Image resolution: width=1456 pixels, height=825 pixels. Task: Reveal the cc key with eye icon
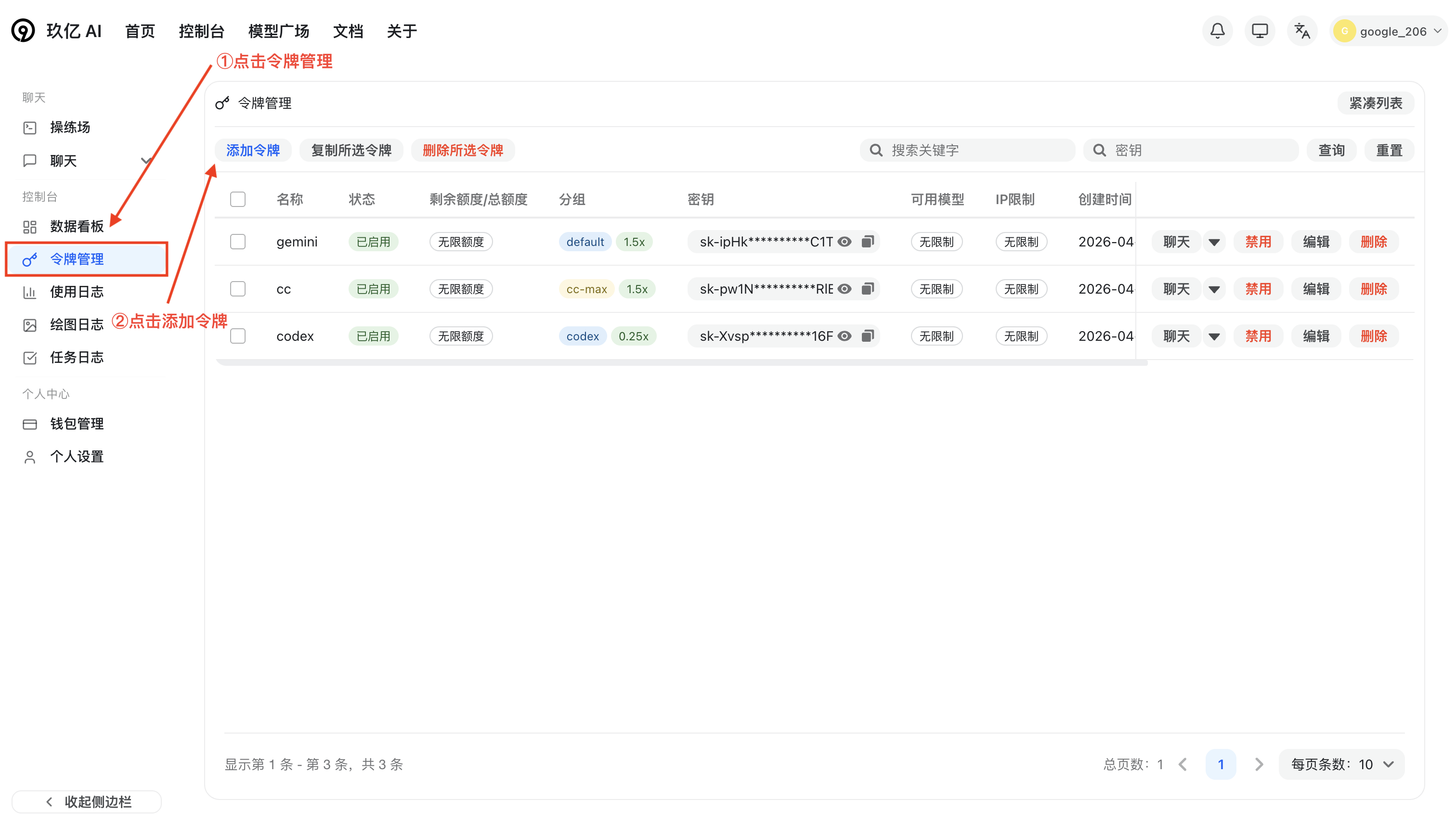coord(845,289)
